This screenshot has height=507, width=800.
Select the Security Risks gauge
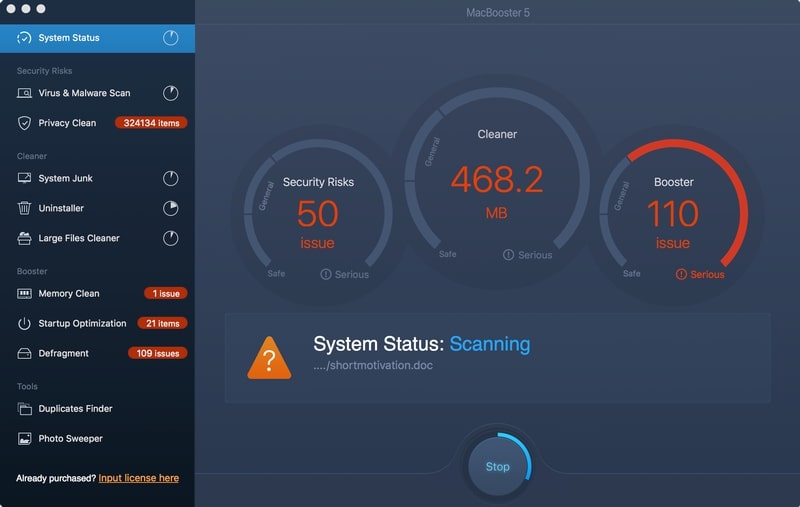(318, 215)
